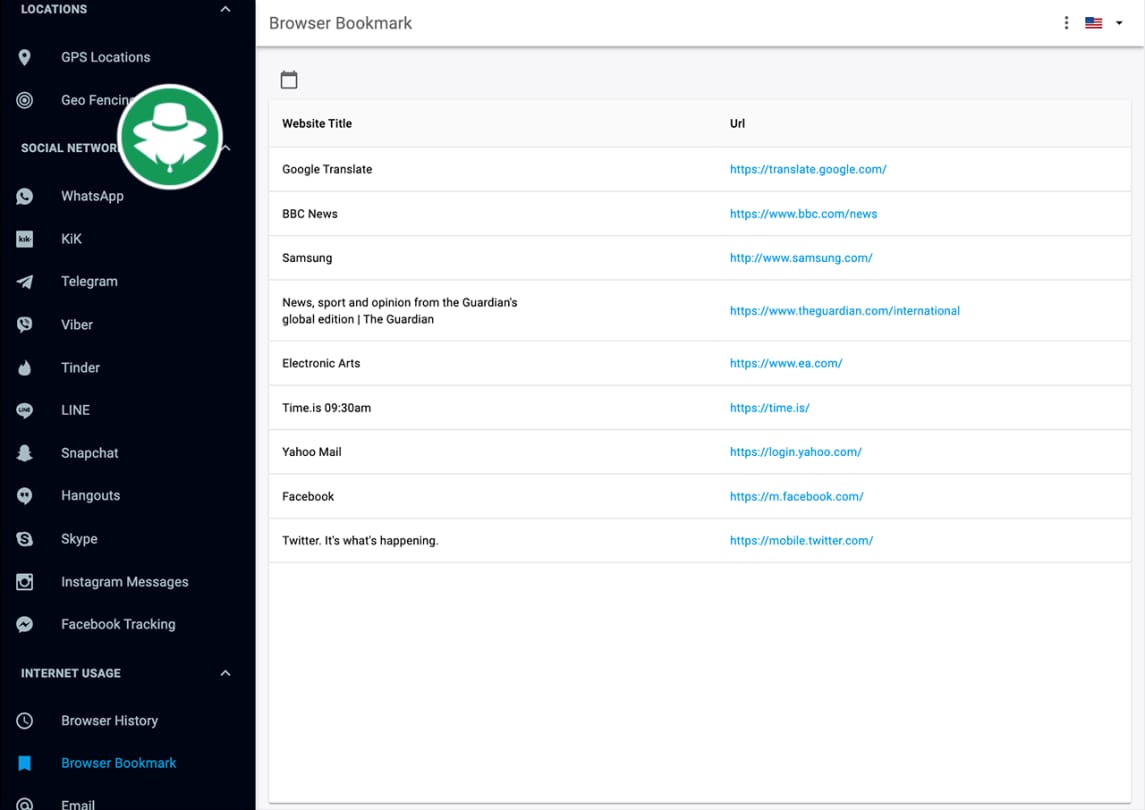Follow the Yahoo Mail URL link

pyautogui.click(x=796, y=452)
